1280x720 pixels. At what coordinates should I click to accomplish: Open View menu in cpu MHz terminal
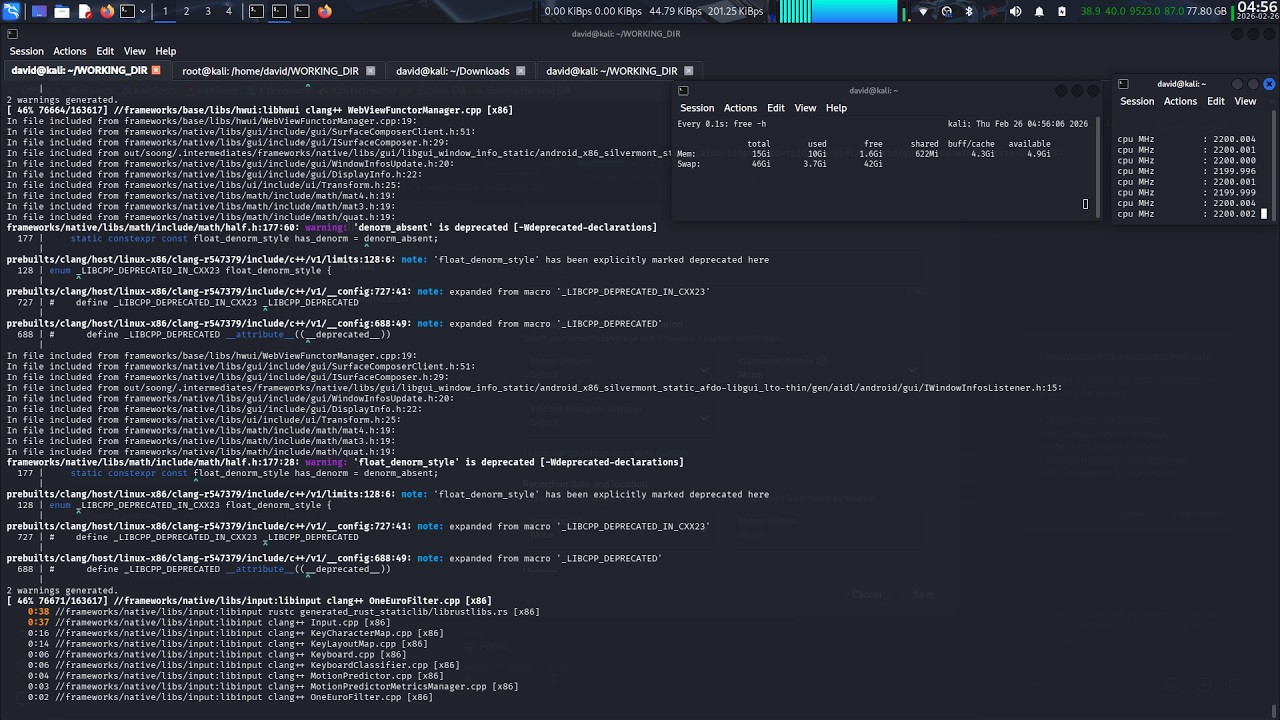(x=1245, y=101)
